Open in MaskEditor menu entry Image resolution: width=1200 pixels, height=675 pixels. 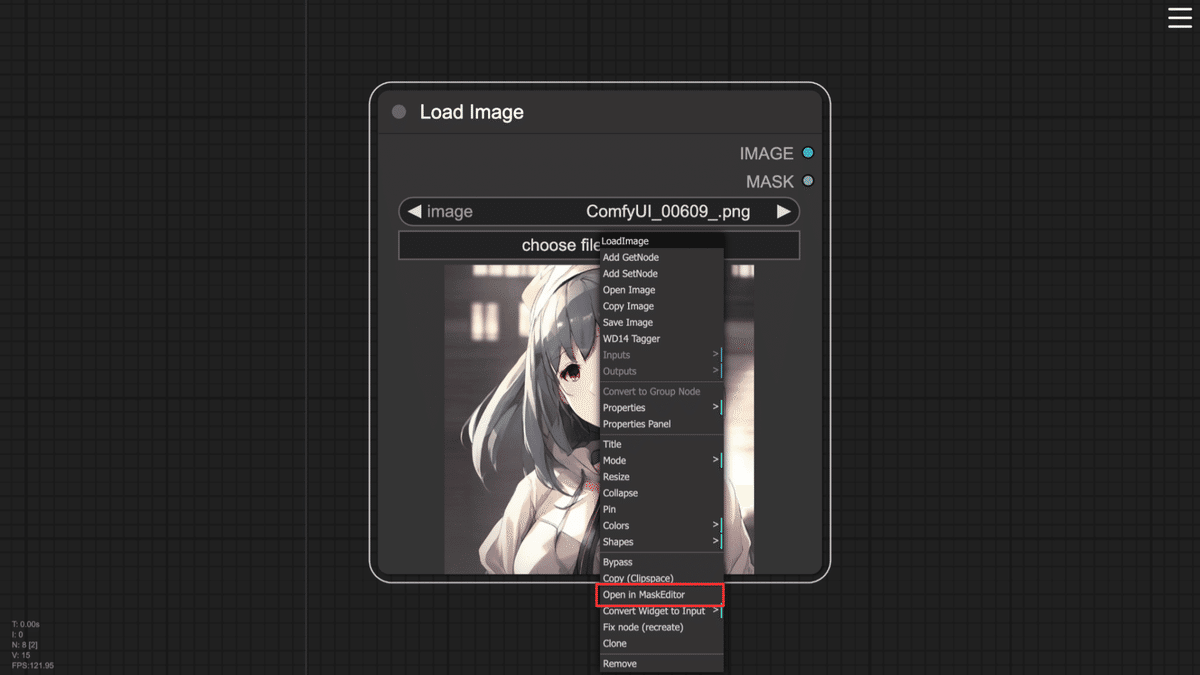661,594
